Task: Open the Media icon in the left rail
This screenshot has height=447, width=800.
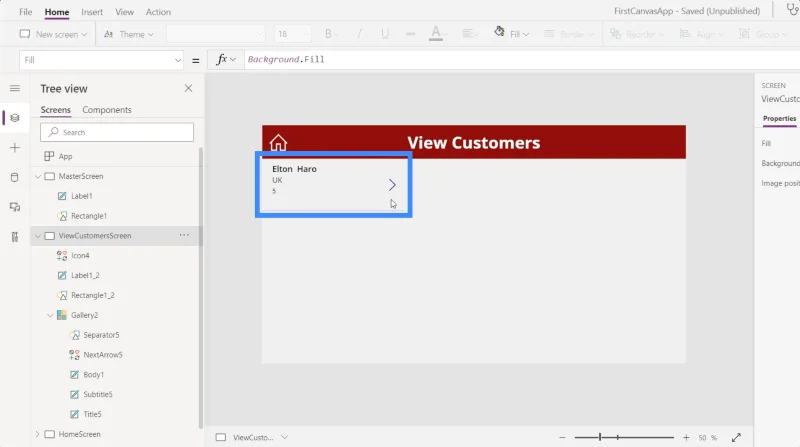Action: coord(15,207)
